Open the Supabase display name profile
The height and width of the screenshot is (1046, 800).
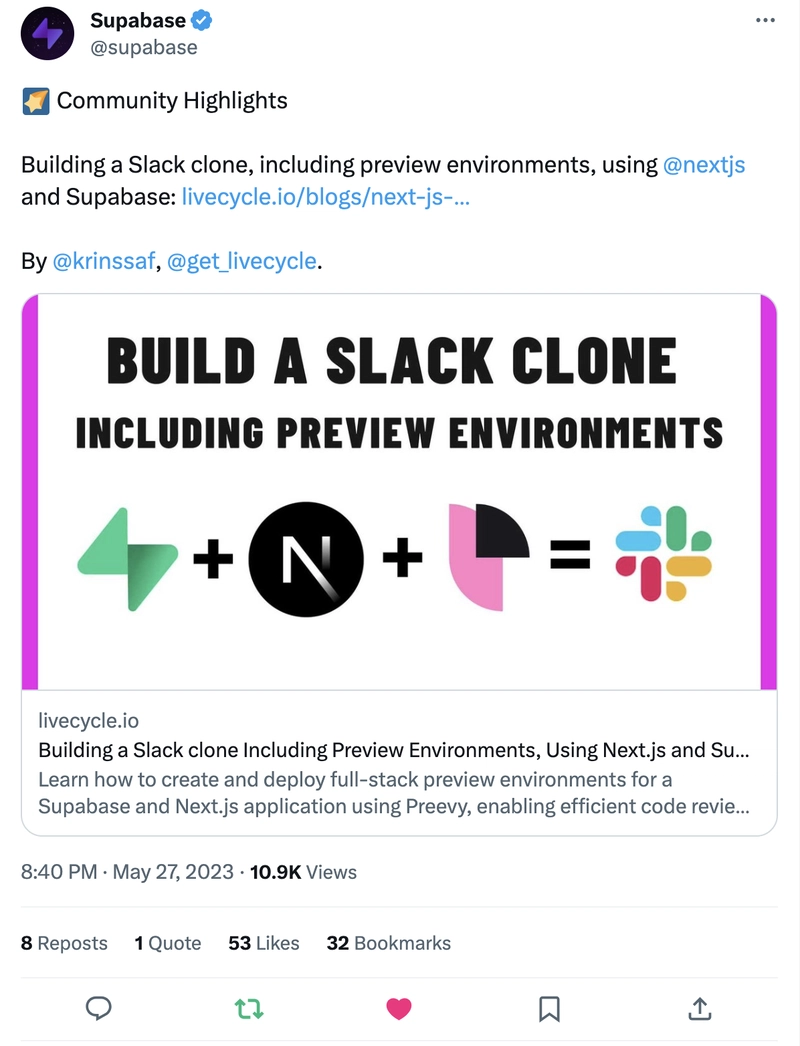138,21
